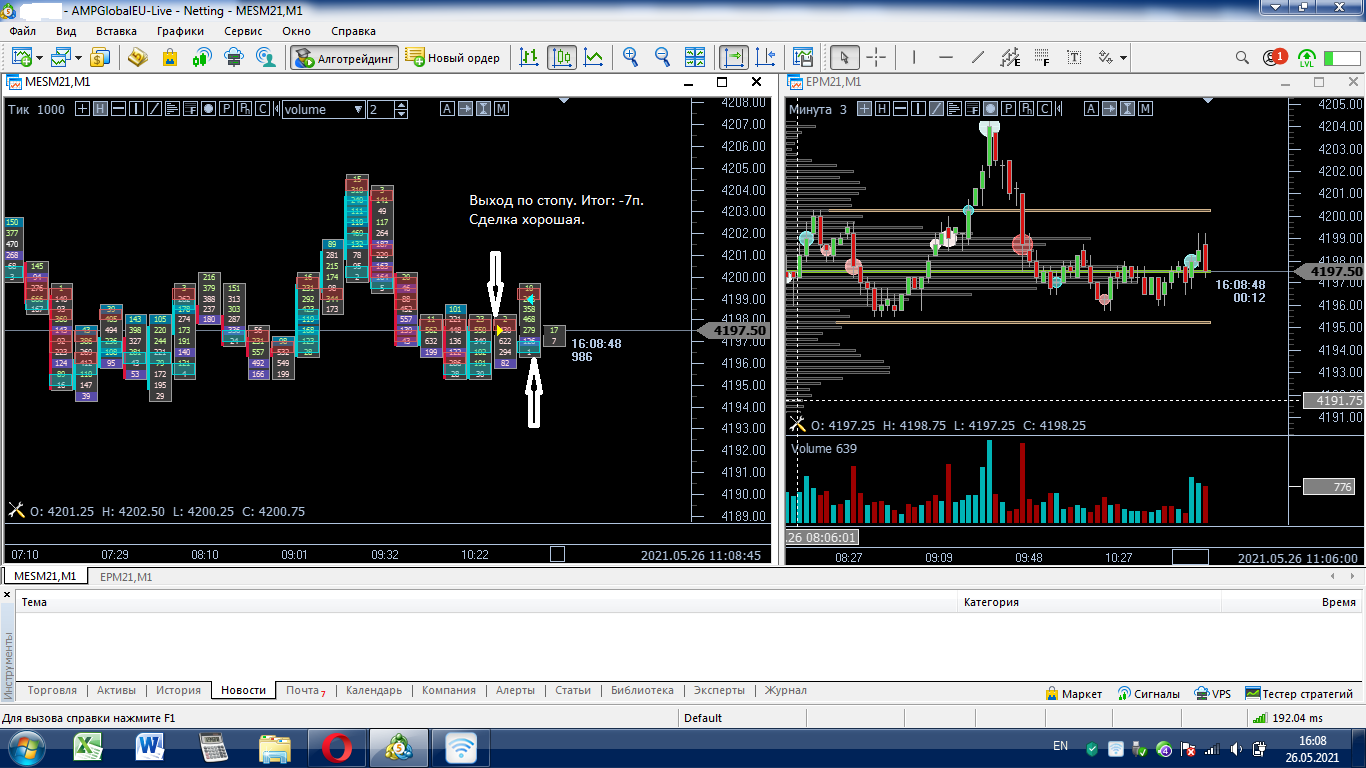Expand the profiles dropdown arrow
This screenshot has height=768, width=1366.
tap(78, 58)
